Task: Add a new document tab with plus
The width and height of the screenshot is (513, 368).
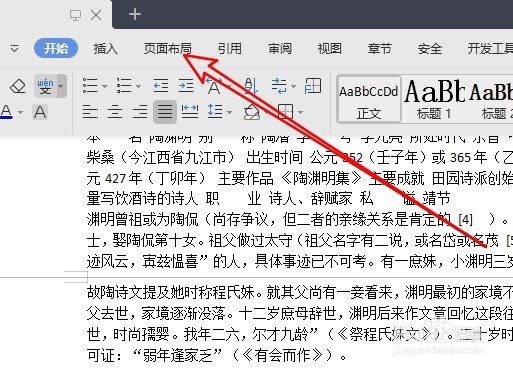Action: 135,14
